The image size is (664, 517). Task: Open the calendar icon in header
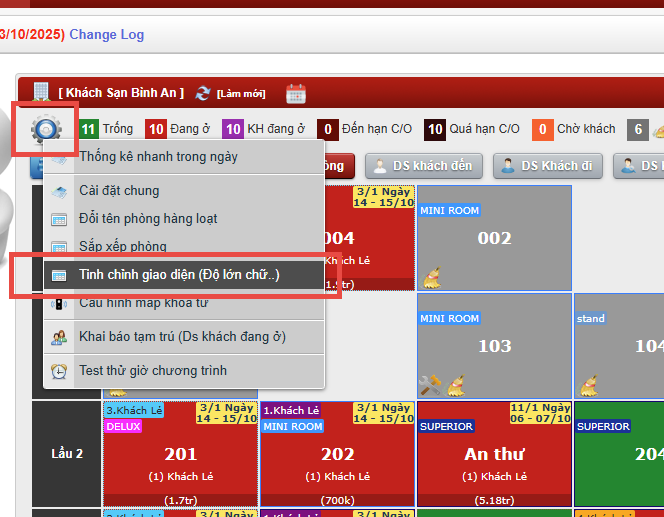[x=296, y=93]
